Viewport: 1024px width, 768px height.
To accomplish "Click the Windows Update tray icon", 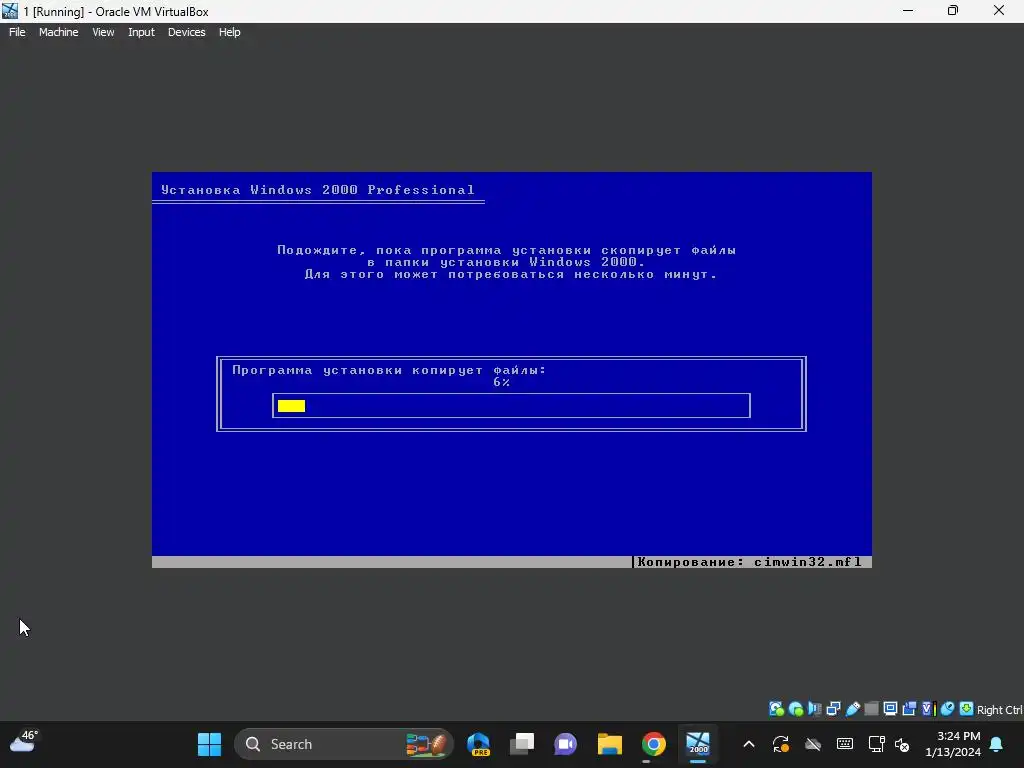I will 780,744.
